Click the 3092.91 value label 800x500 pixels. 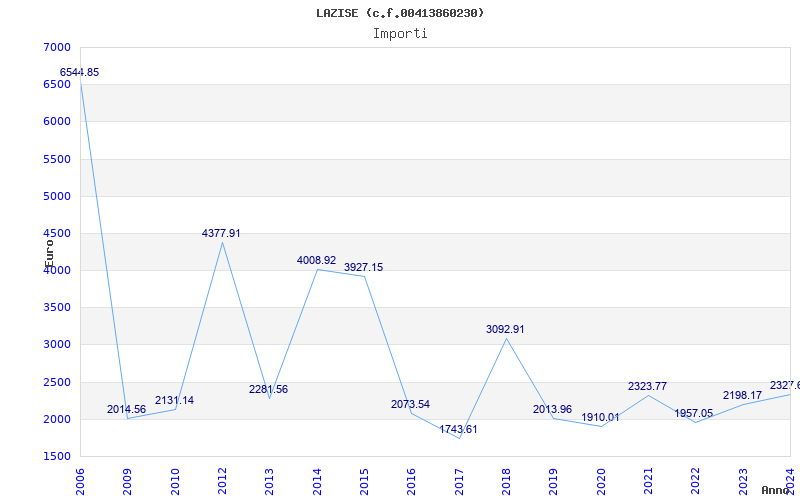505,330
